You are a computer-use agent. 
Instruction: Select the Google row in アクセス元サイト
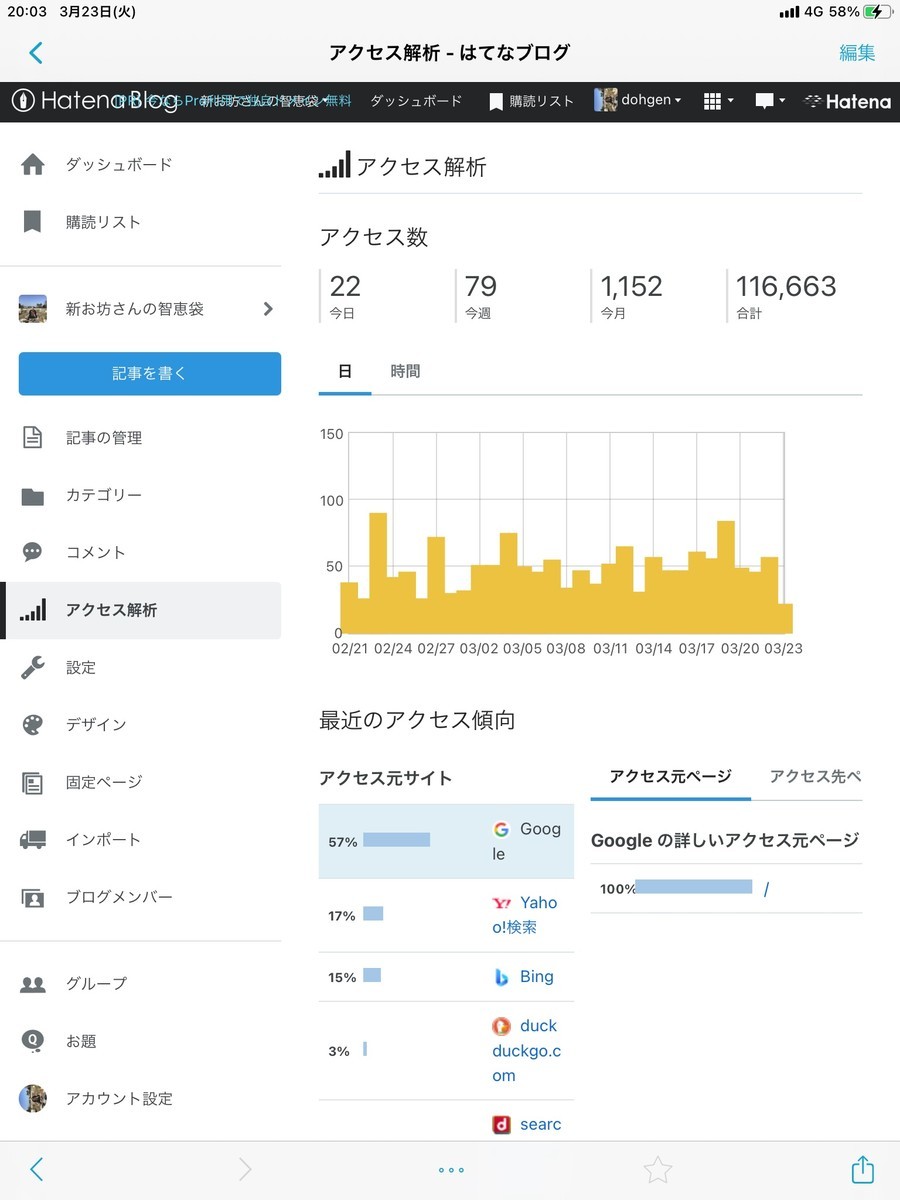[x=446, y=841]
